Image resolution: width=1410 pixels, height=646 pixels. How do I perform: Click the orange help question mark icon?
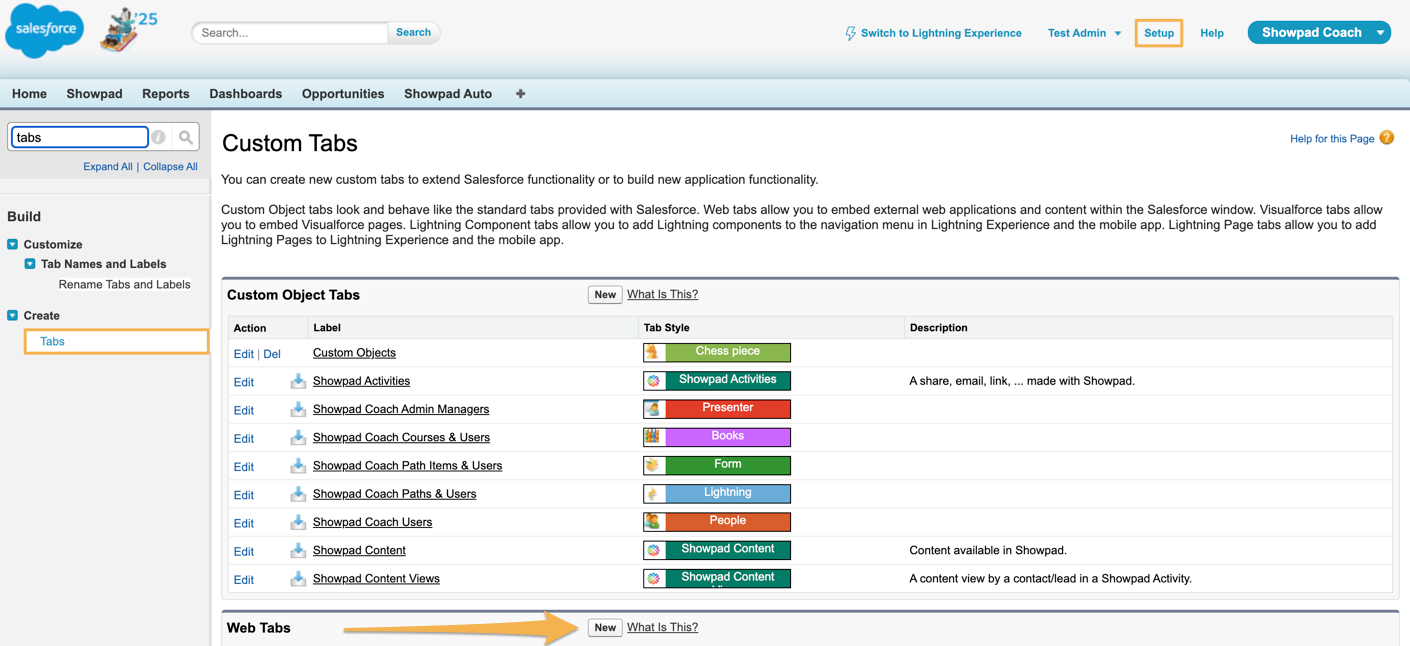tap(1386, 138)
